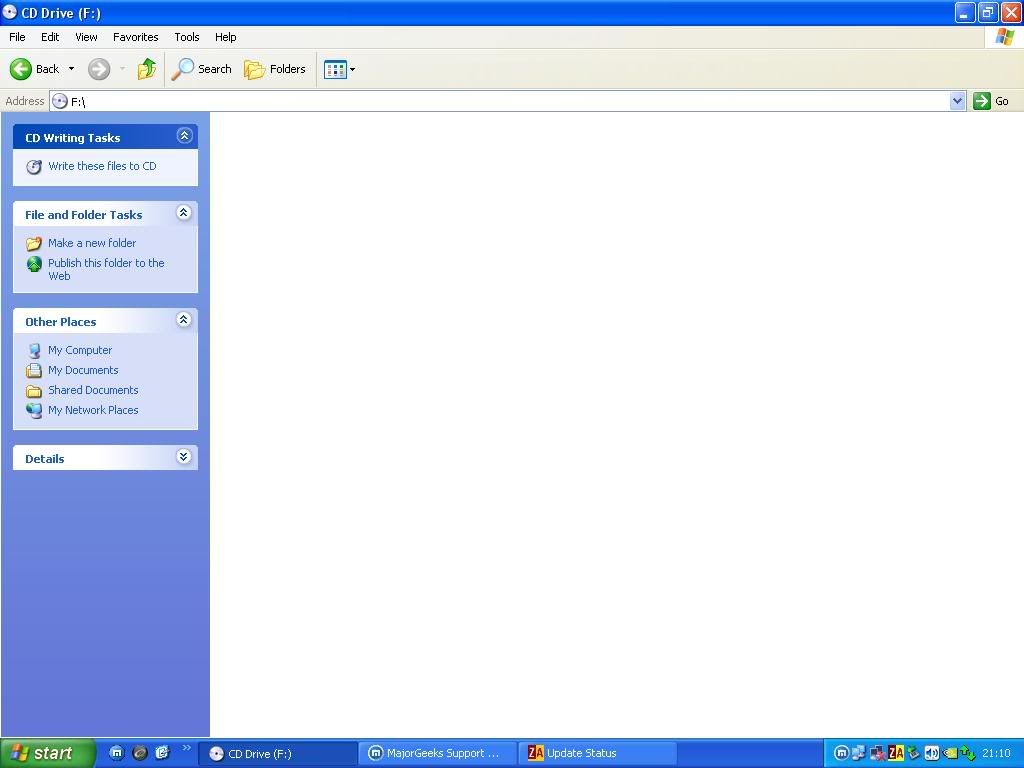Click the My Computer icon in sidebar
1024x768 pixels.
[x=34, y=351]
